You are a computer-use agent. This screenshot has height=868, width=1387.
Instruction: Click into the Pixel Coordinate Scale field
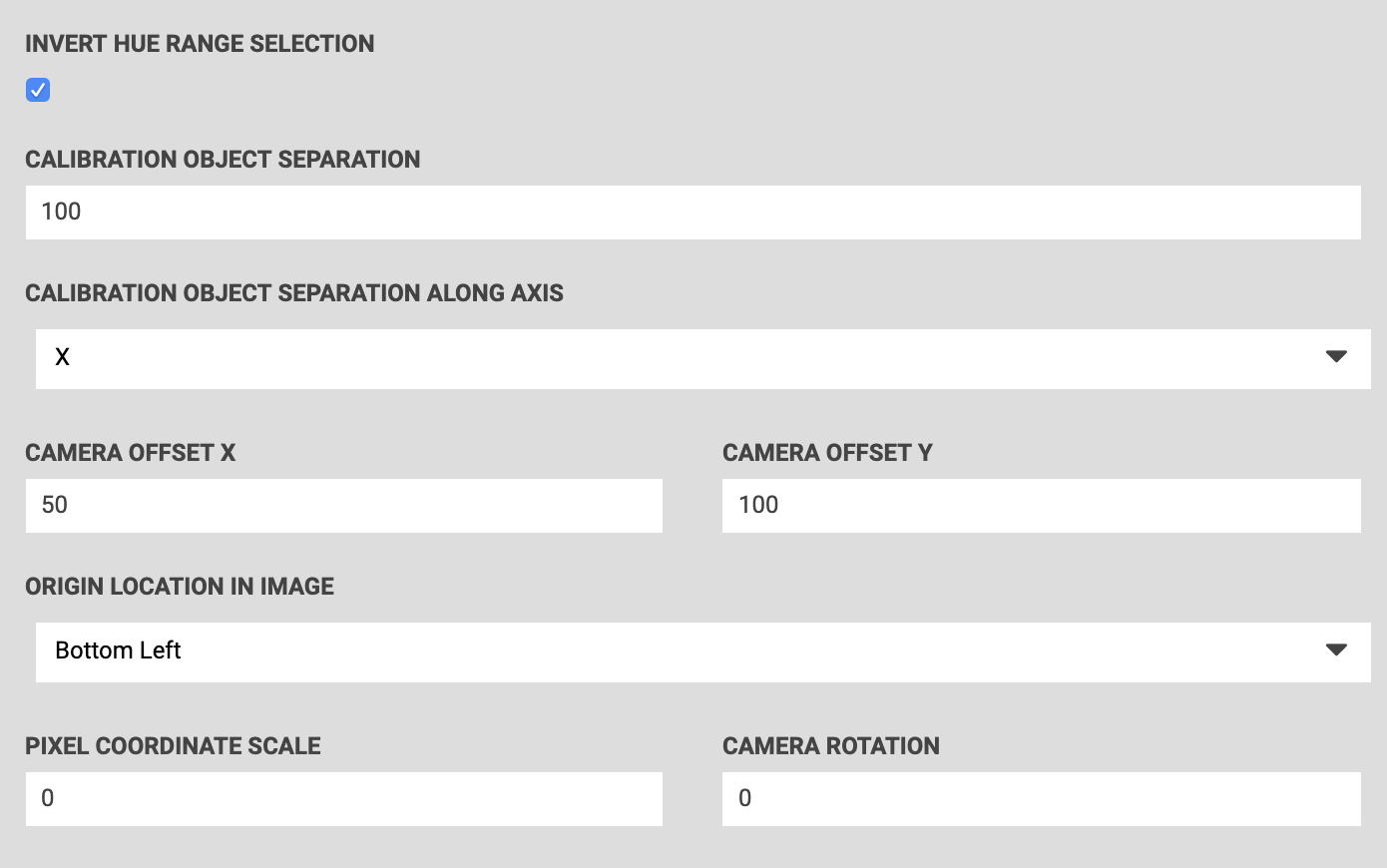pyautogui.click(x=343, y=798)
